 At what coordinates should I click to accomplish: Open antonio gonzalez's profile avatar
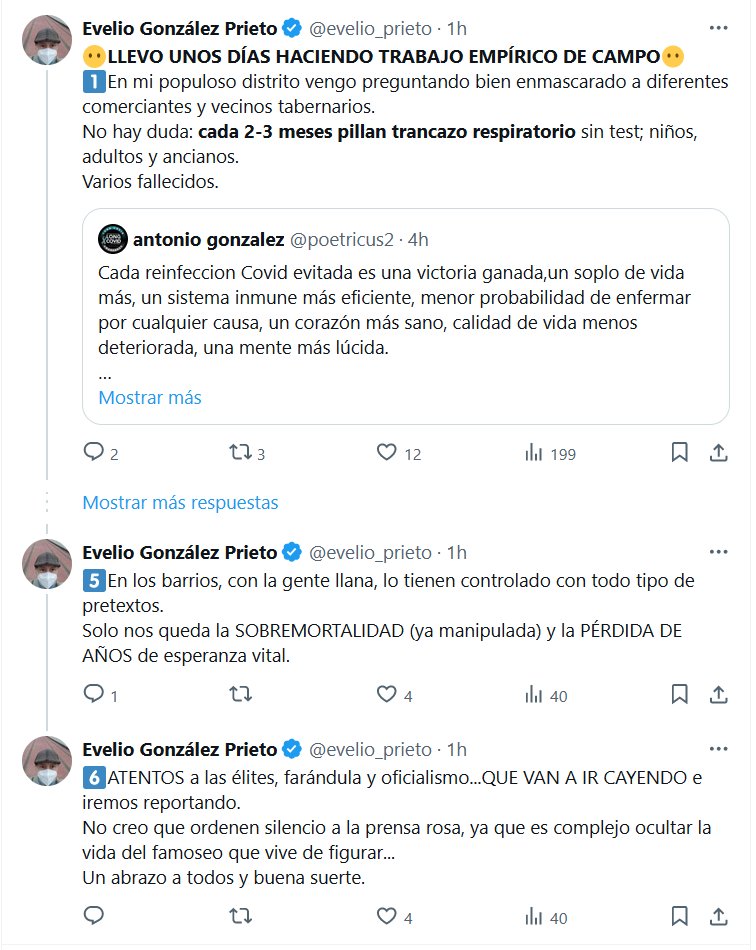coord(112,240)
